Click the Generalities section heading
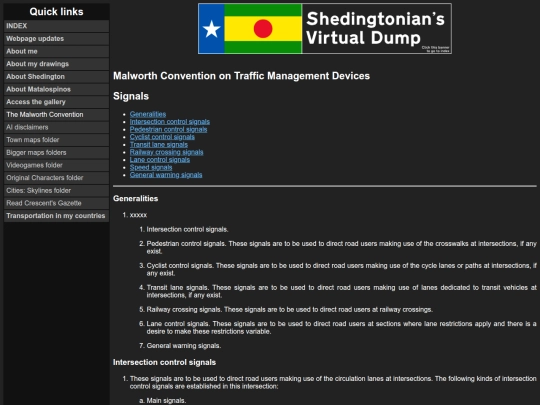This screenshot has height=405, width=540. coord(136,198)
